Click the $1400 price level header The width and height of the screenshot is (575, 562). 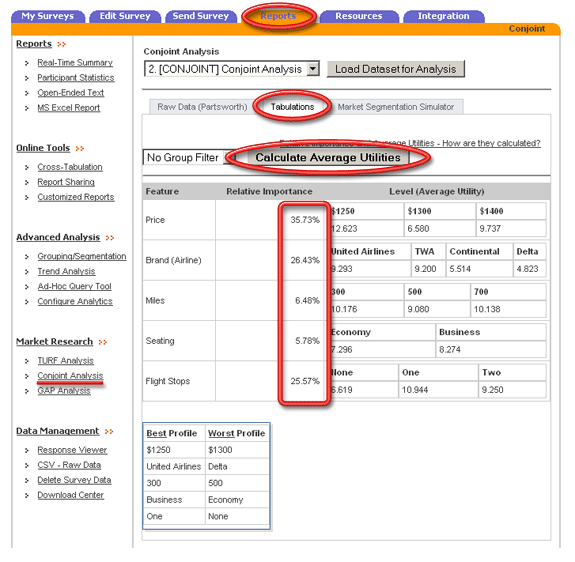point(491,211)
